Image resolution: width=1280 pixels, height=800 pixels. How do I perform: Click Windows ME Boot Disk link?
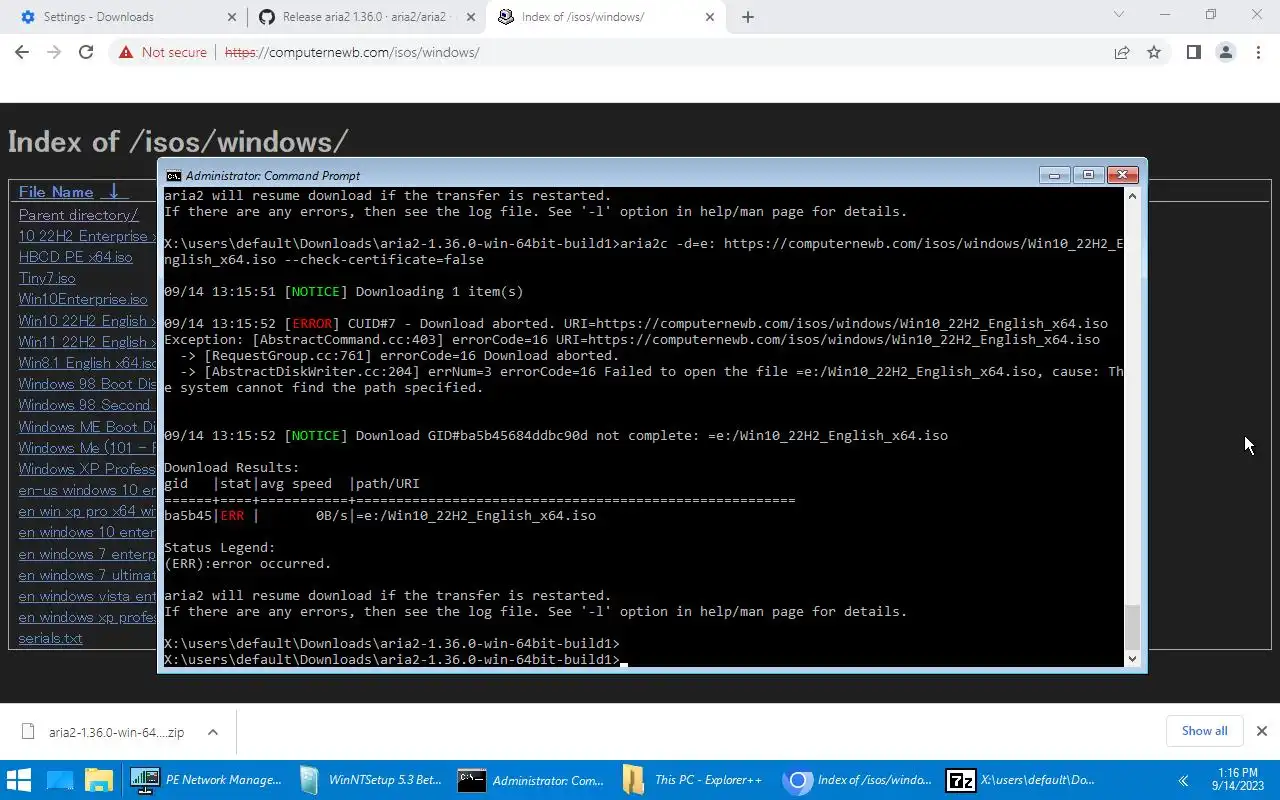[88, 427]
